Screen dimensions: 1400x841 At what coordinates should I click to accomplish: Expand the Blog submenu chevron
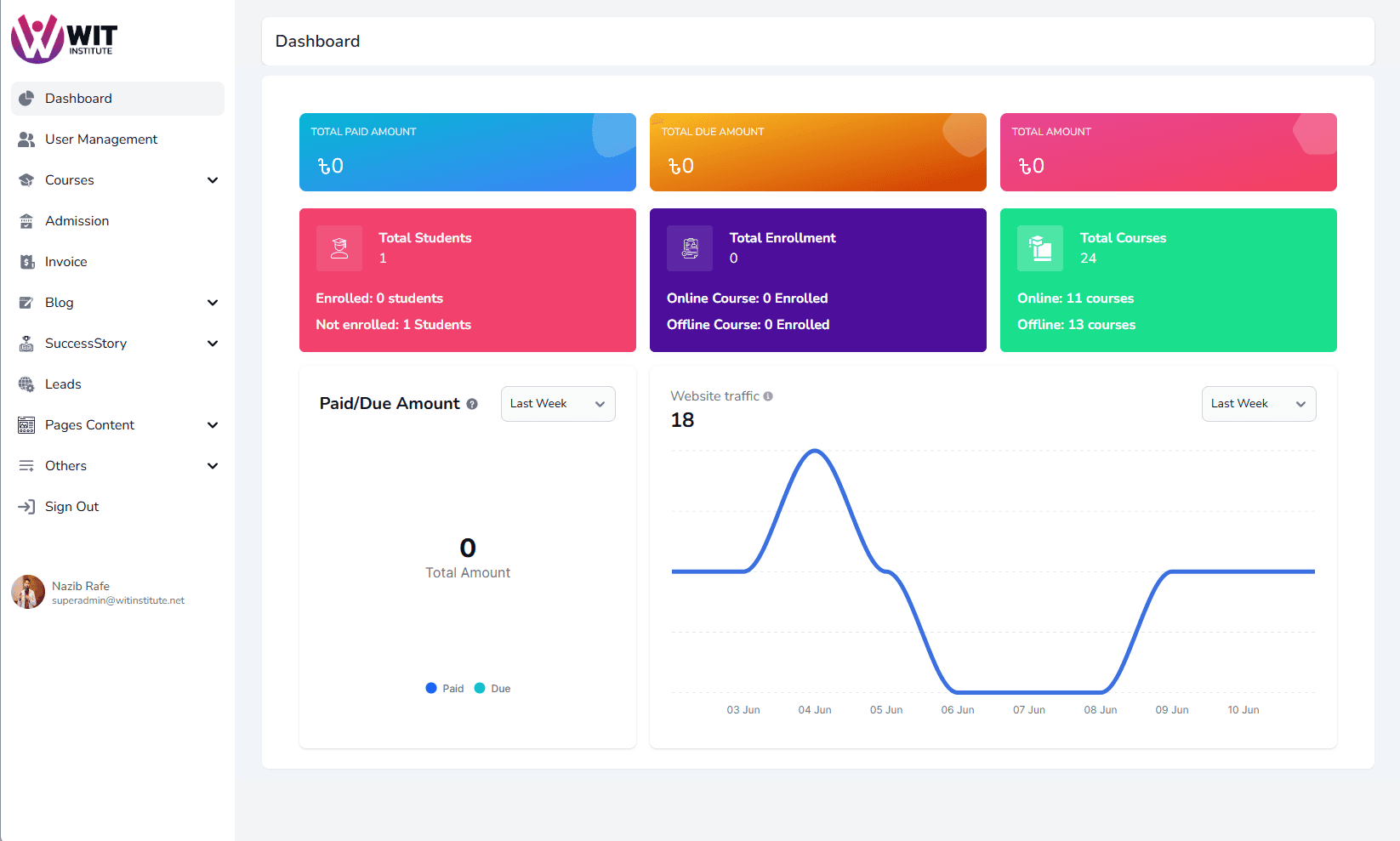pyautogui.click(x=213, y=303)
